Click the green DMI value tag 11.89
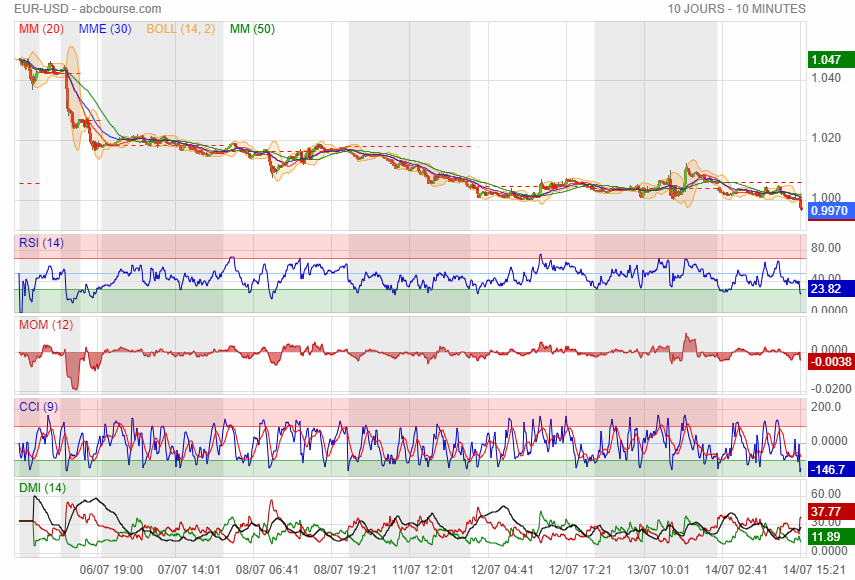 [x=831, y=536]
